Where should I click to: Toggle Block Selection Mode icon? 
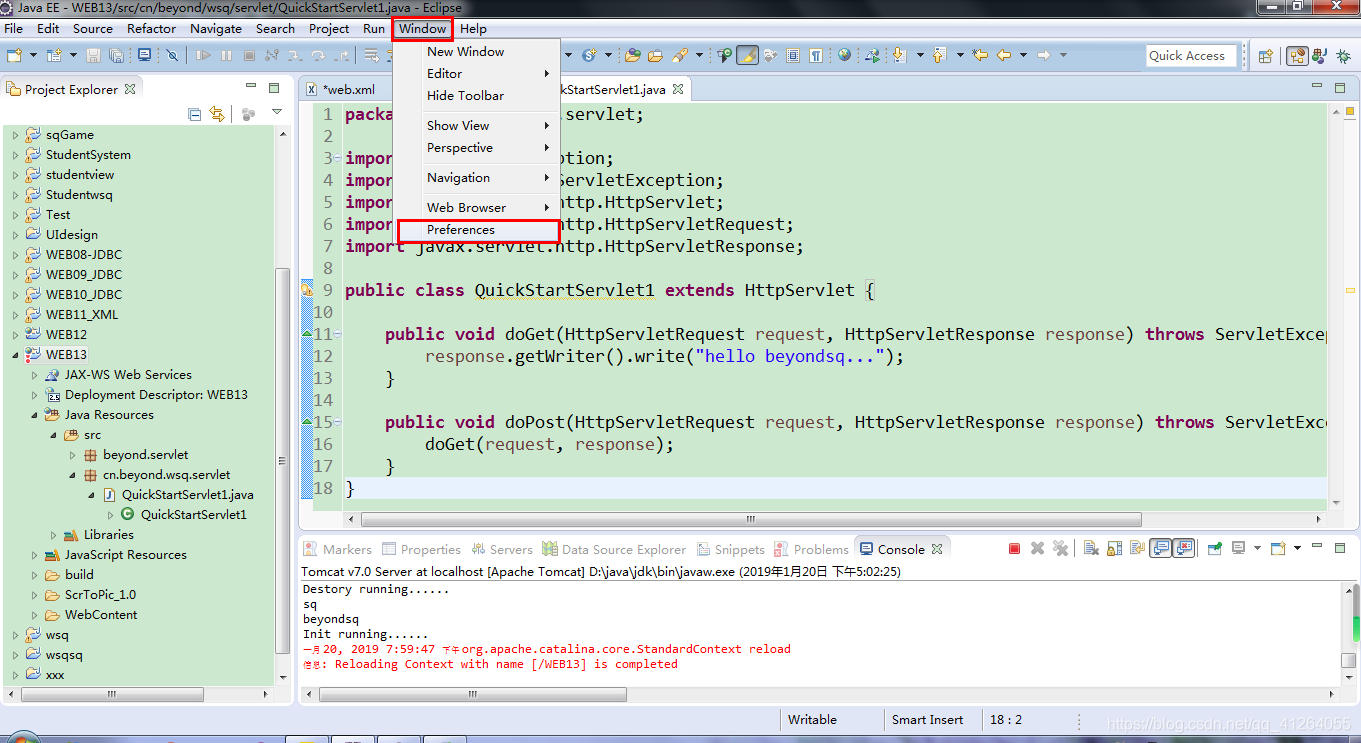pos(793,55)
